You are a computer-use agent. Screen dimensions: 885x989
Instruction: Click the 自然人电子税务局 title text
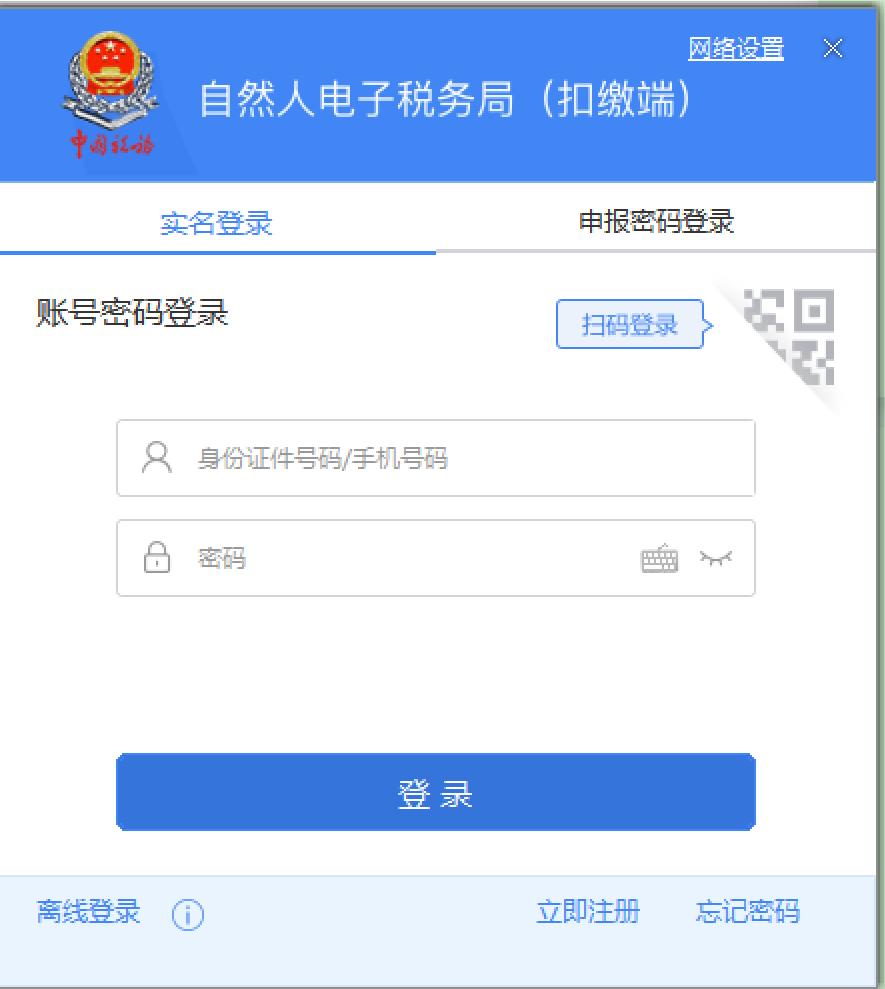356,99
